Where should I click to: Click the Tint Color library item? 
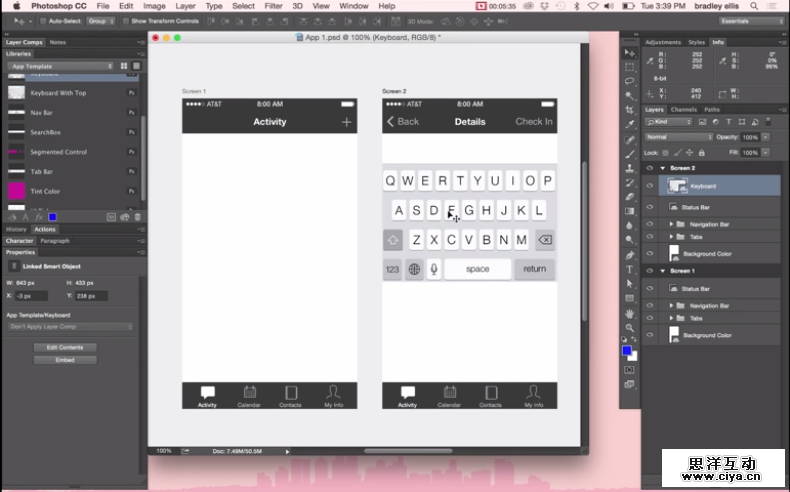click(x=45, y=191)
